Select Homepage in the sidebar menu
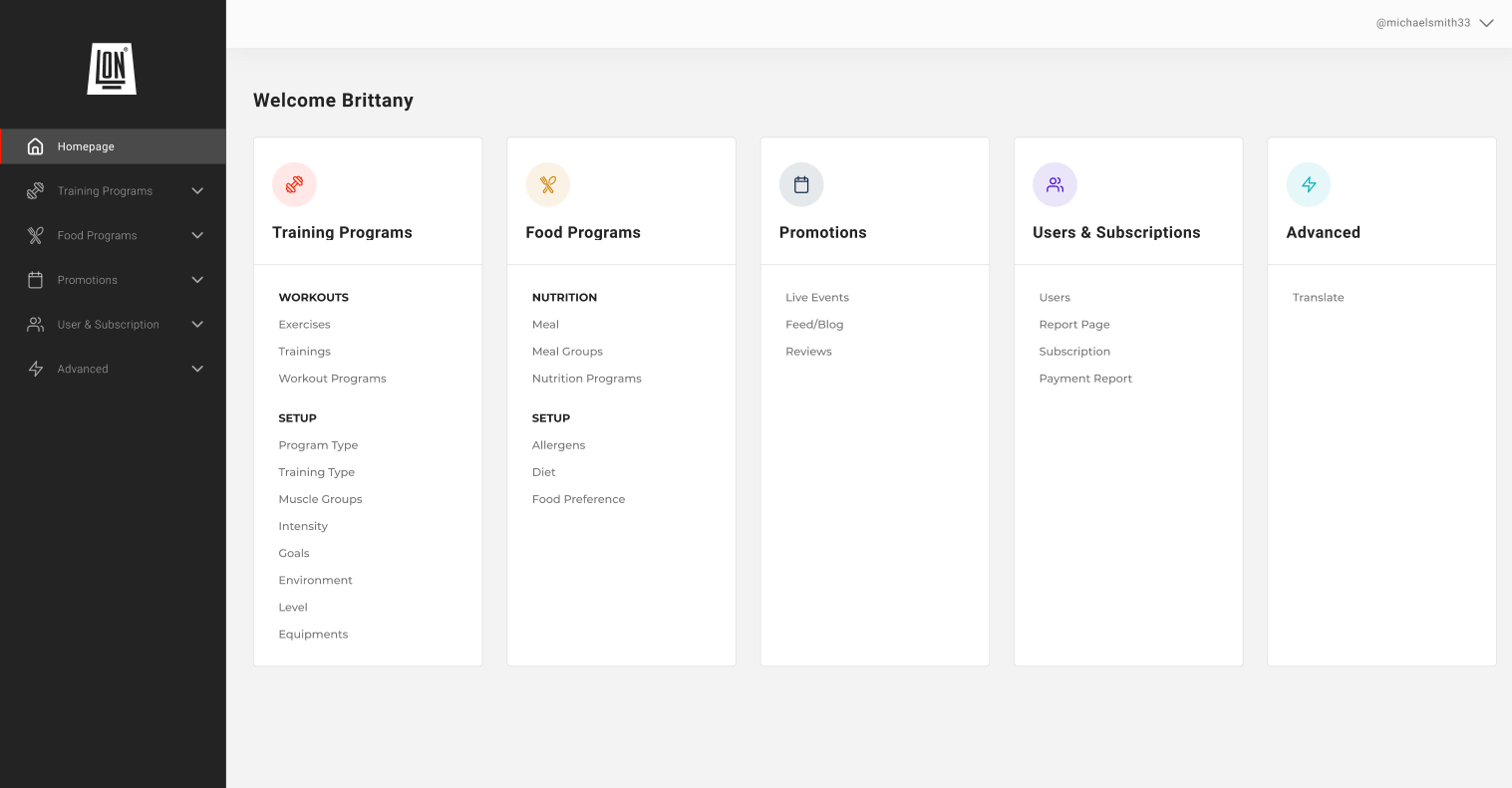This screenshot has height=788, width=1512. (86, 146)
